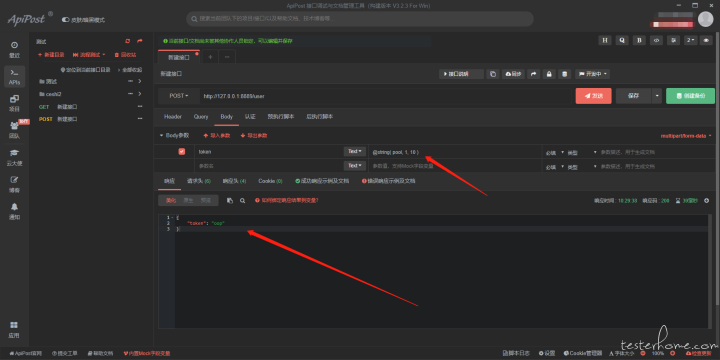This screenshot has height=360, width=720.
Task: Click 新建目录 to create a folder
Action: 51,55
